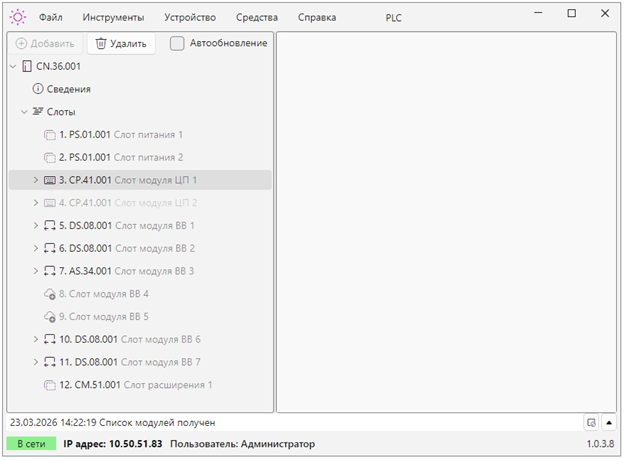Open the Инструменты menu
Screen dimensions: 624x460
113,17
